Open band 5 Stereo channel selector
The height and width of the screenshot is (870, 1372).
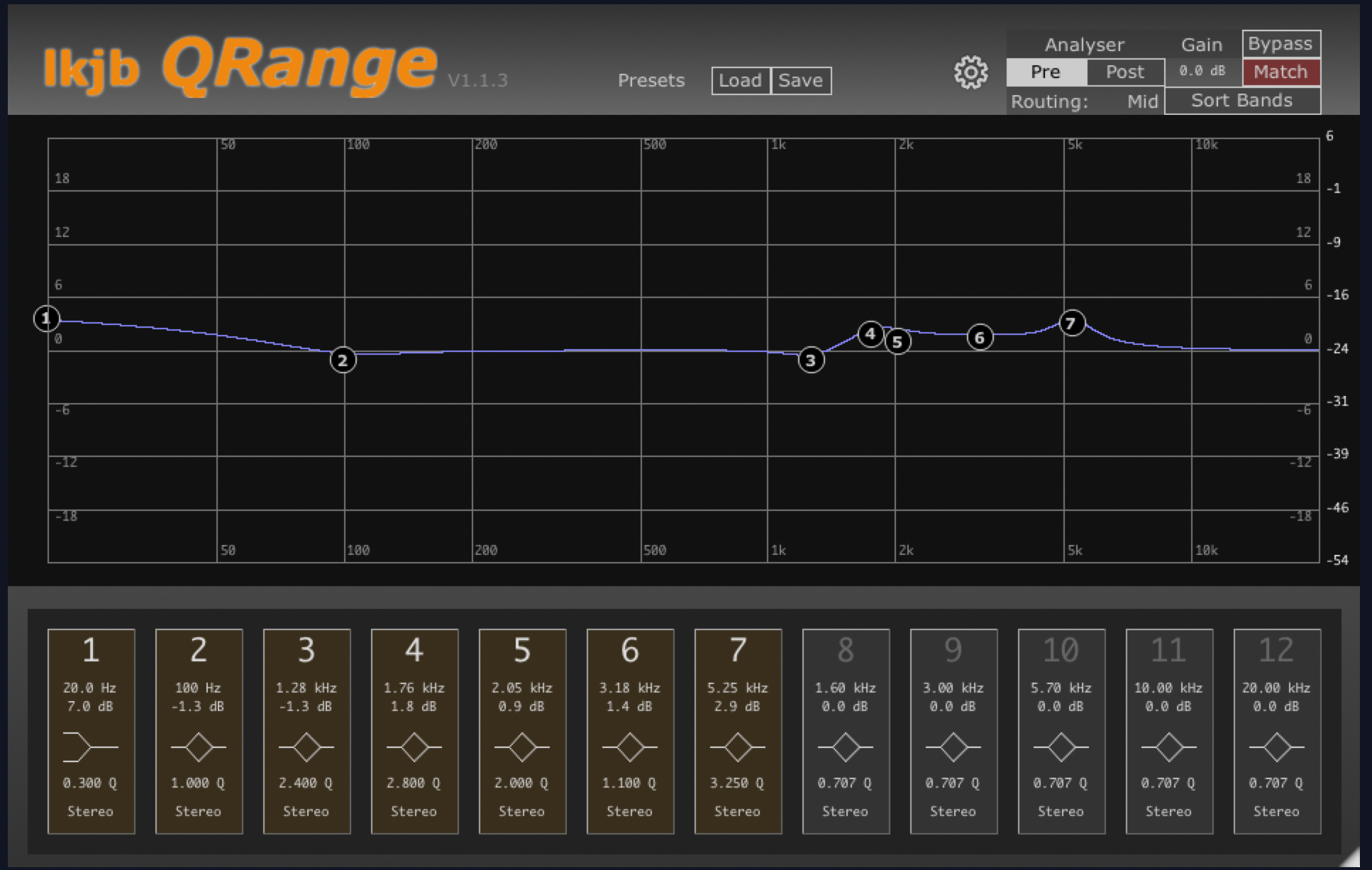(x=522, y=811)
